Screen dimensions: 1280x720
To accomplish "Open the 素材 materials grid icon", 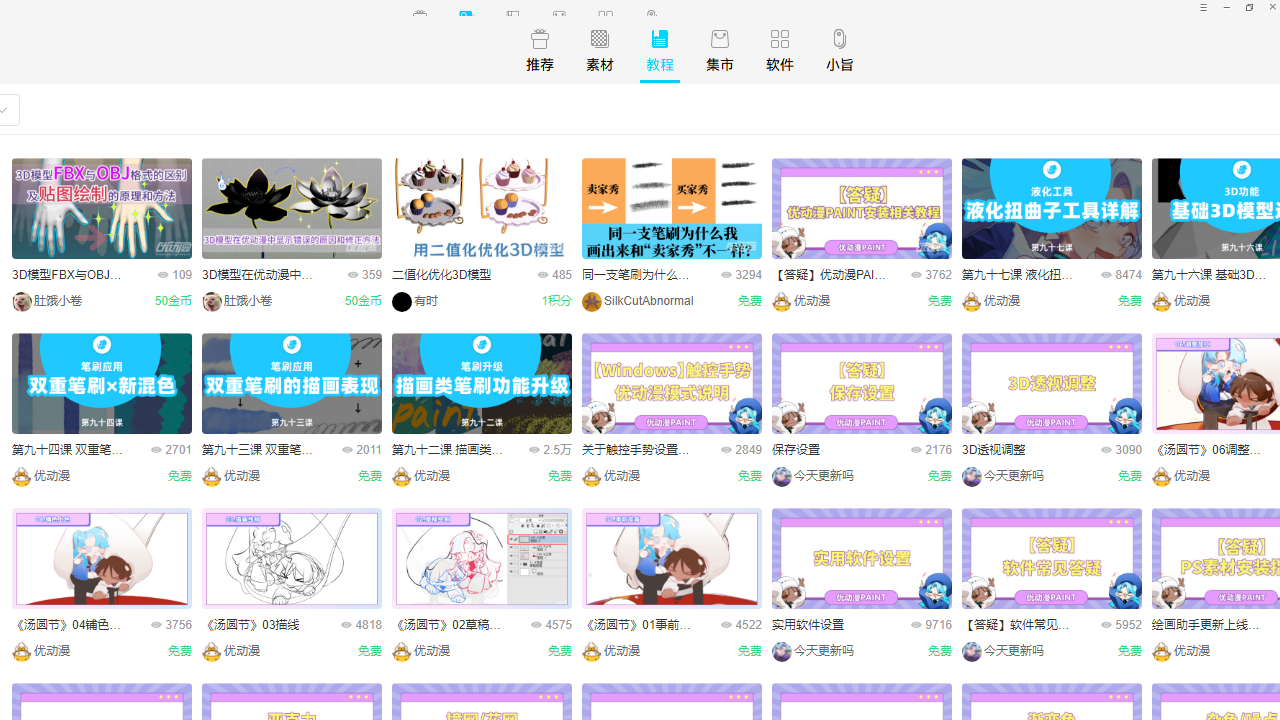I will [x=599, y=38].
